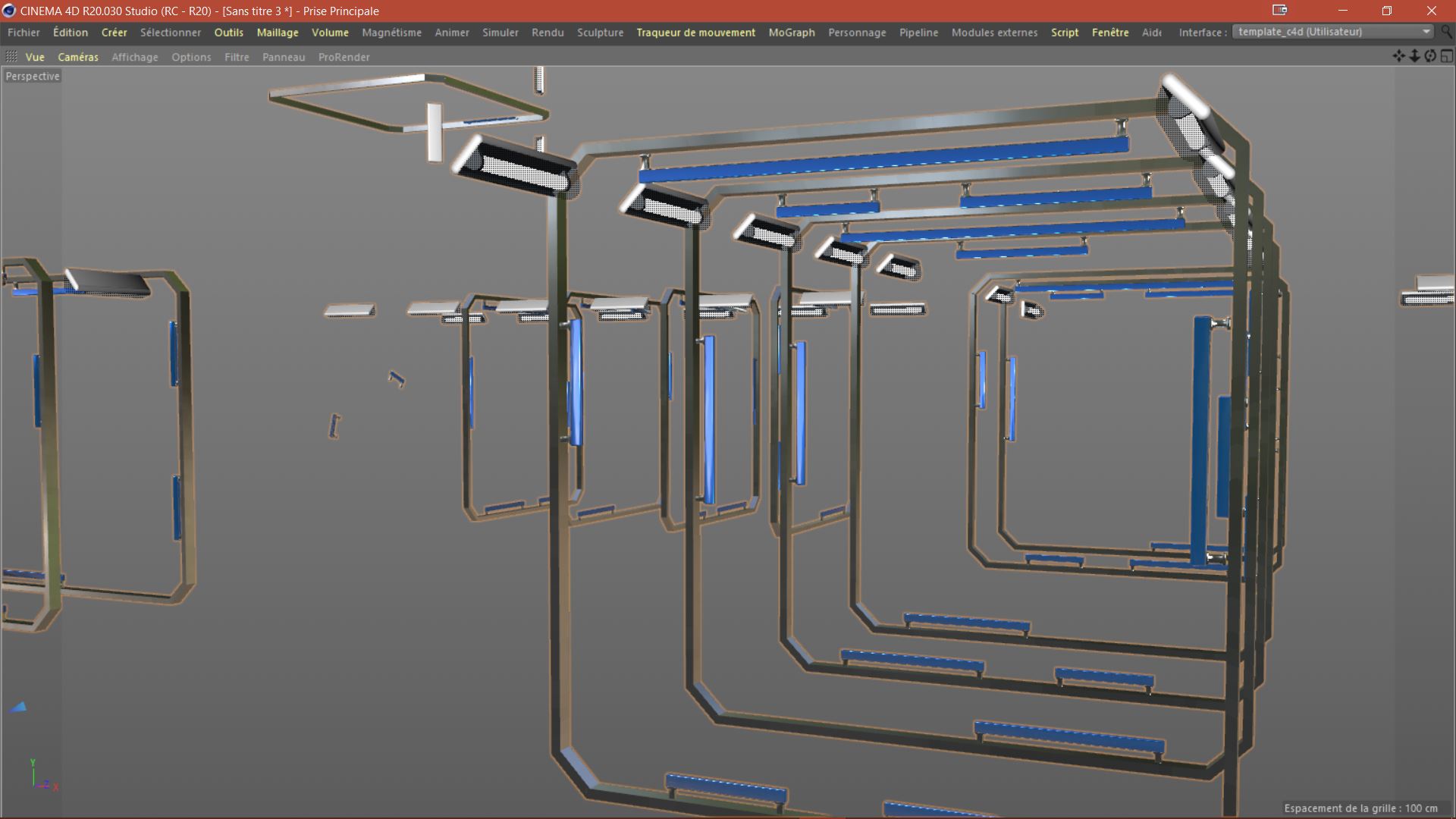Click the Cinema 4D logo in title bar

9,11
